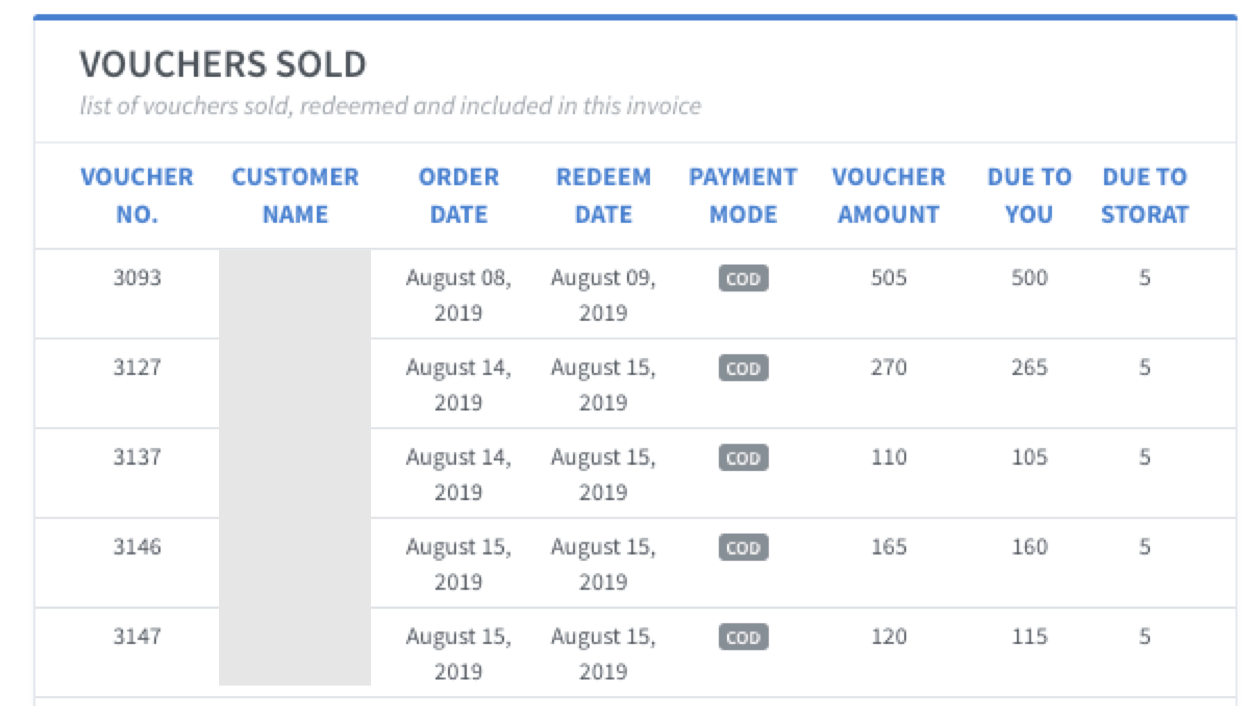Click the 265 due-to-you amount
The height and width of the screenshot is (706, 1250).
coord(1029,368)
